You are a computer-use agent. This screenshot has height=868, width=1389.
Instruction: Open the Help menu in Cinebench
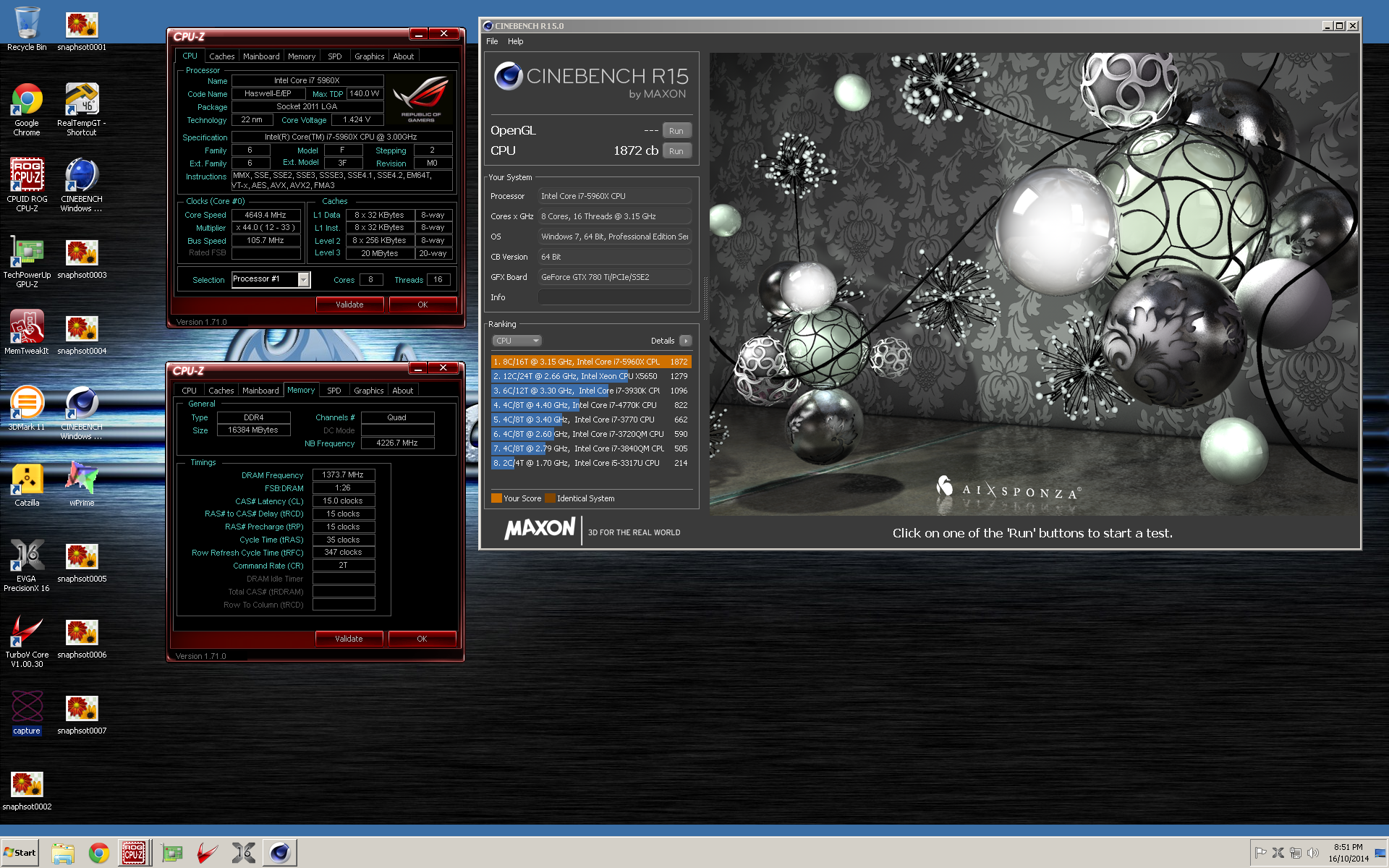pos(515,41)
